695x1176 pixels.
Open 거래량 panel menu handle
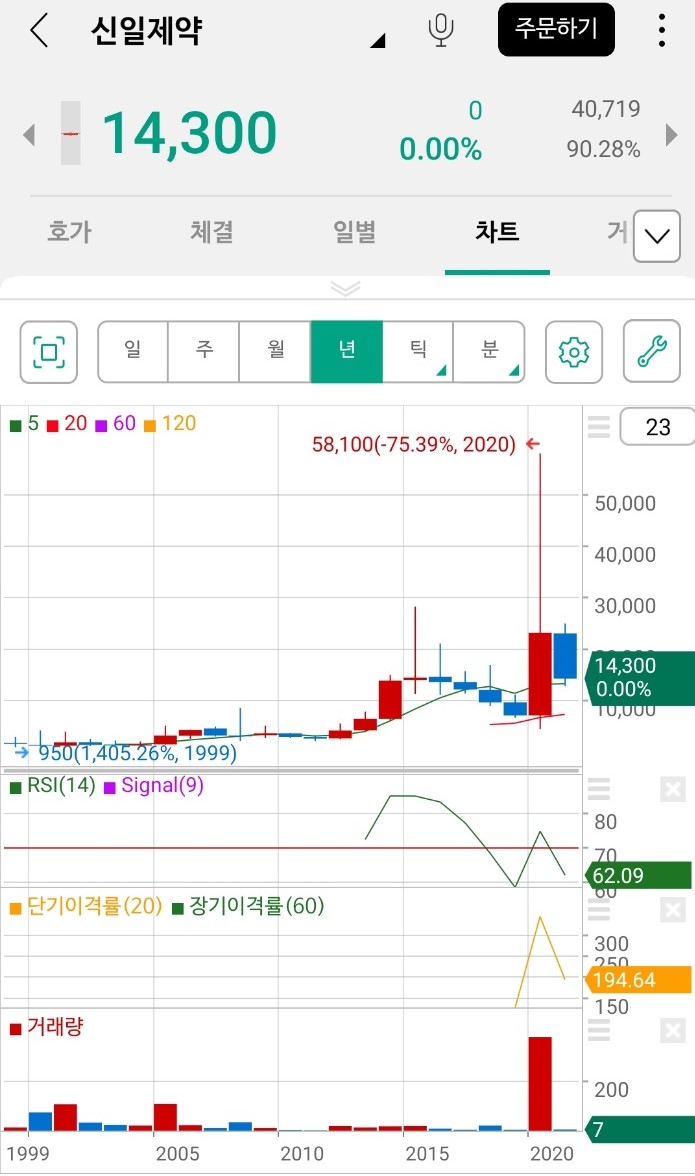(x=598, y=1030)
